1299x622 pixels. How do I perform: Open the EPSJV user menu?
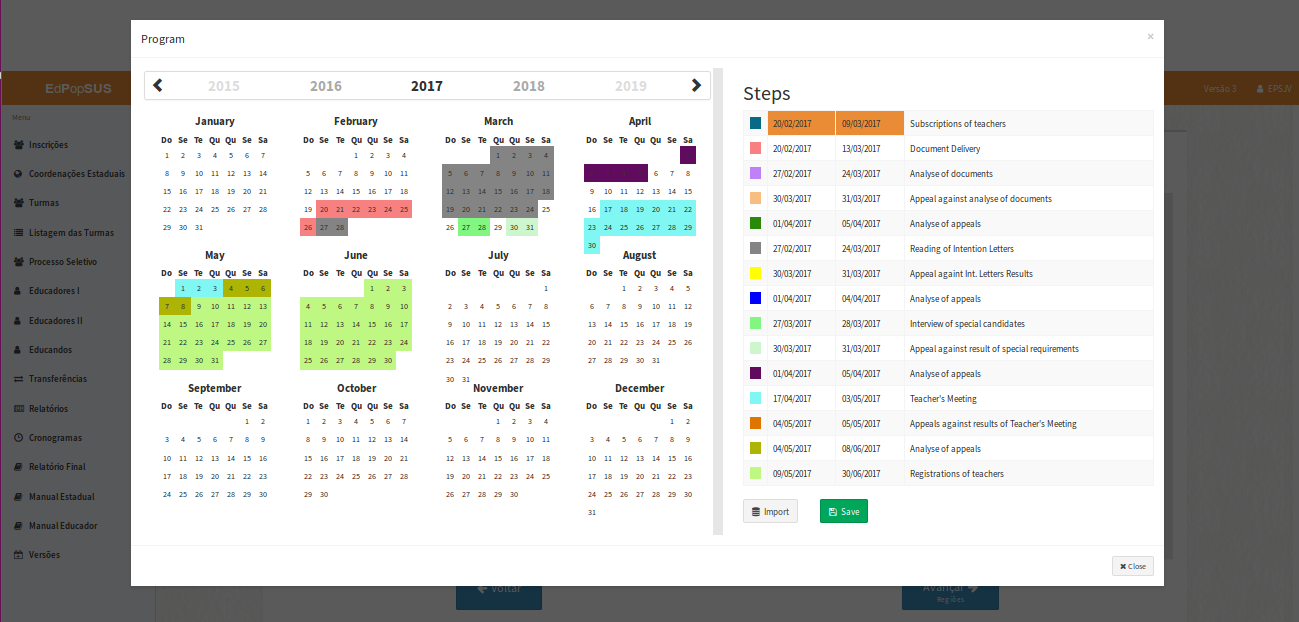(1273, 89)
